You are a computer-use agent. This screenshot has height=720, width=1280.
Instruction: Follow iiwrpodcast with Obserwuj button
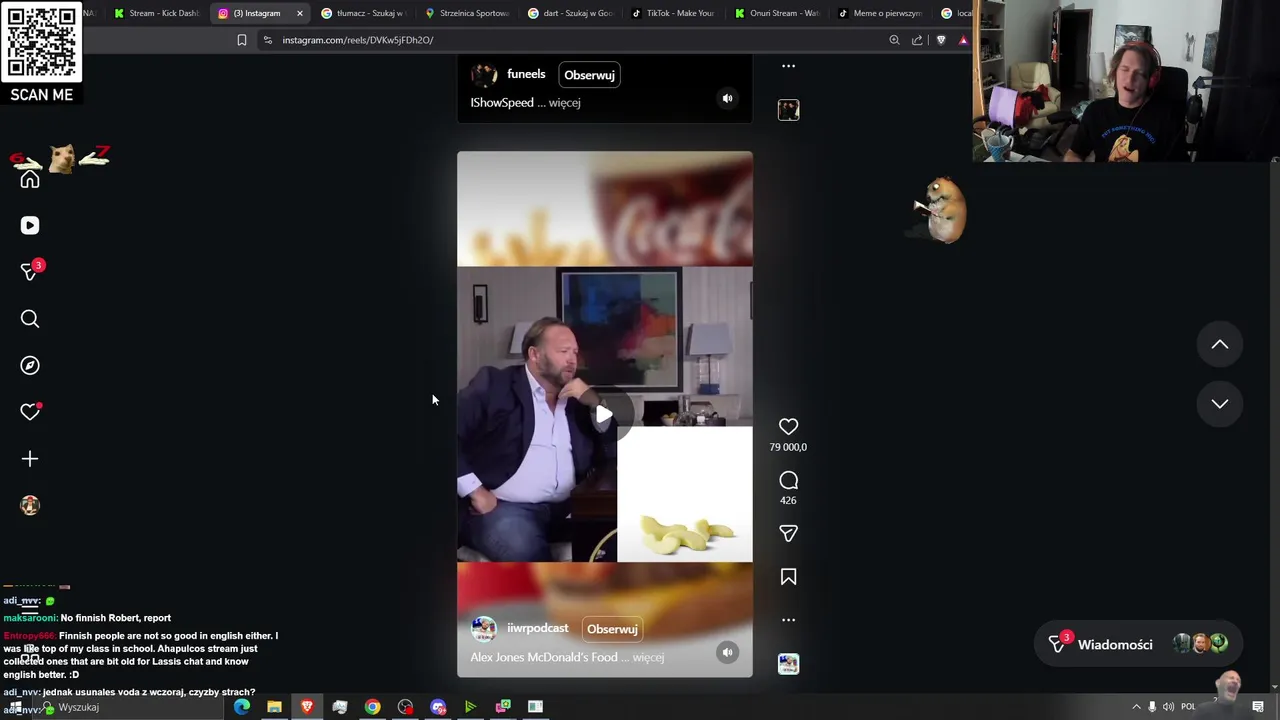612,629
